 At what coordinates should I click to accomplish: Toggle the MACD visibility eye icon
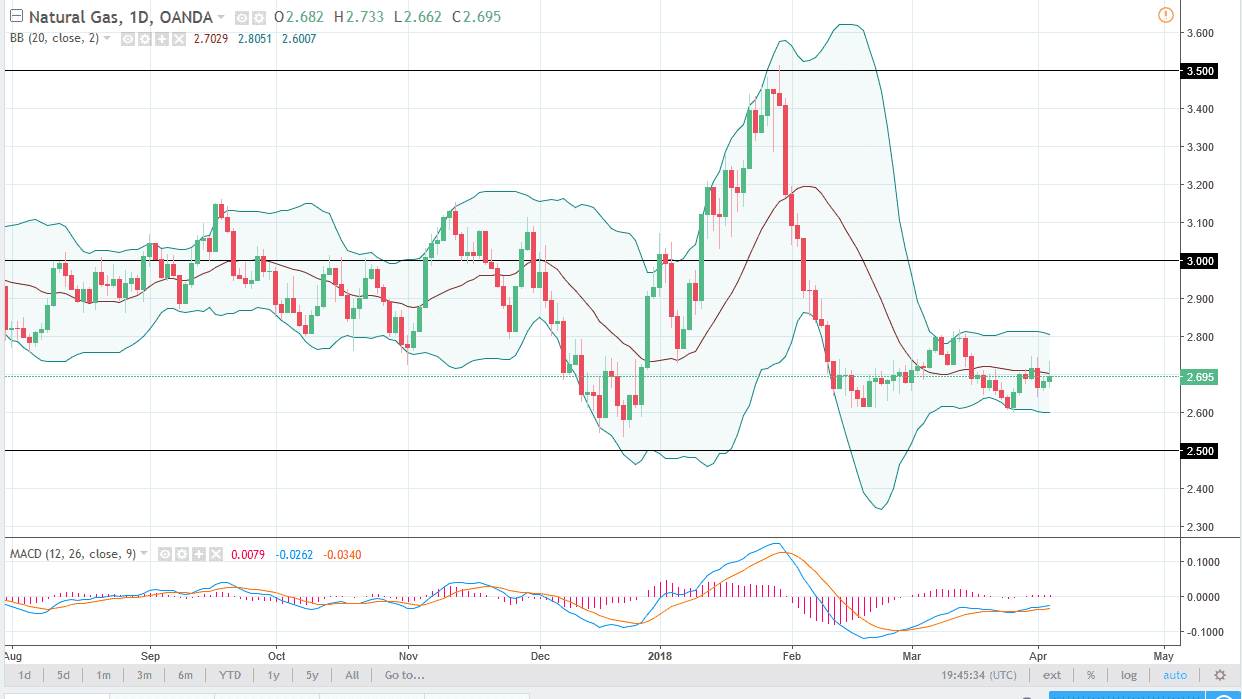165,553
